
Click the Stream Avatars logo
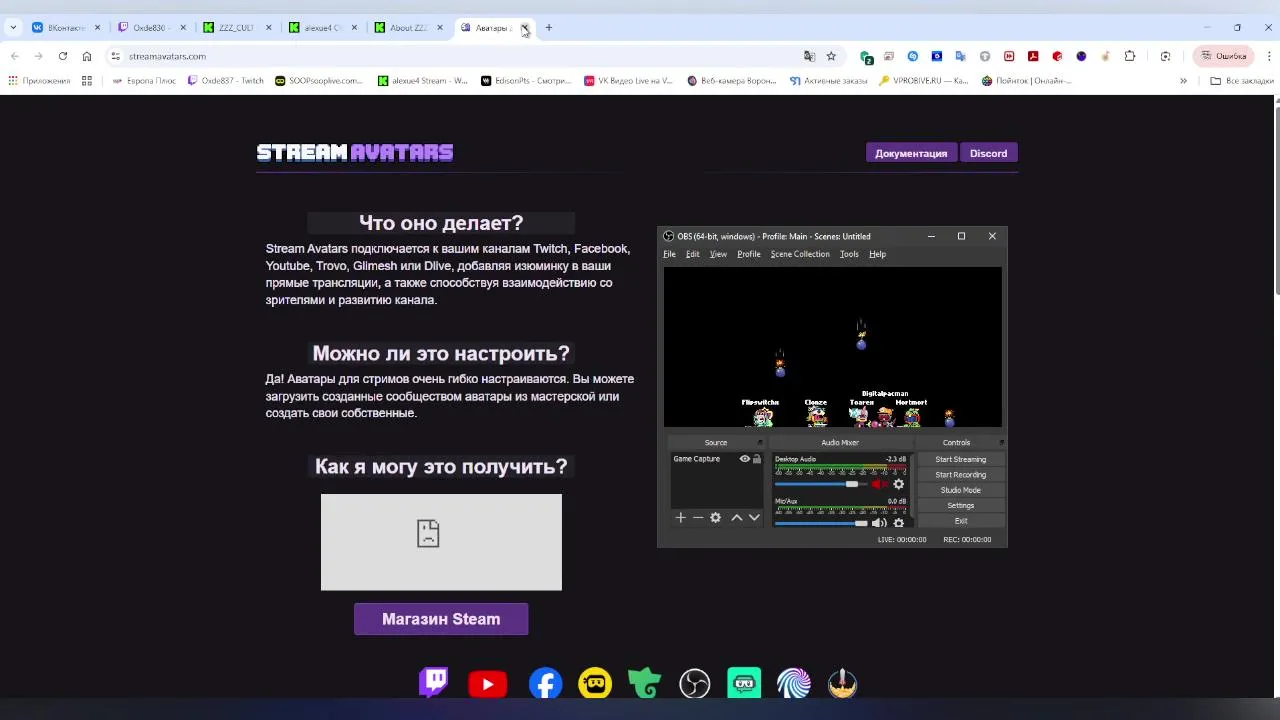point(355,152)
